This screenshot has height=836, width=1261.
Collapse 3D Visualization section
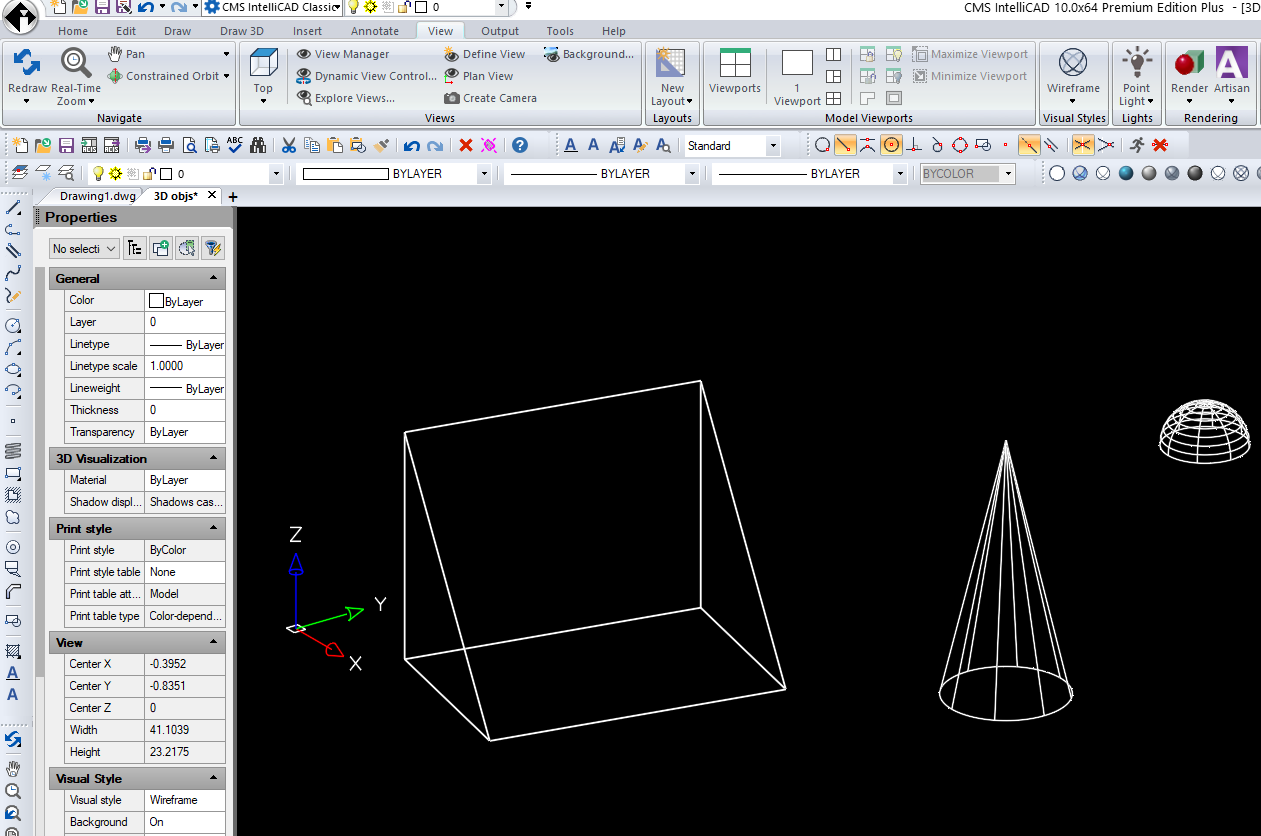(x=213, y=459)
